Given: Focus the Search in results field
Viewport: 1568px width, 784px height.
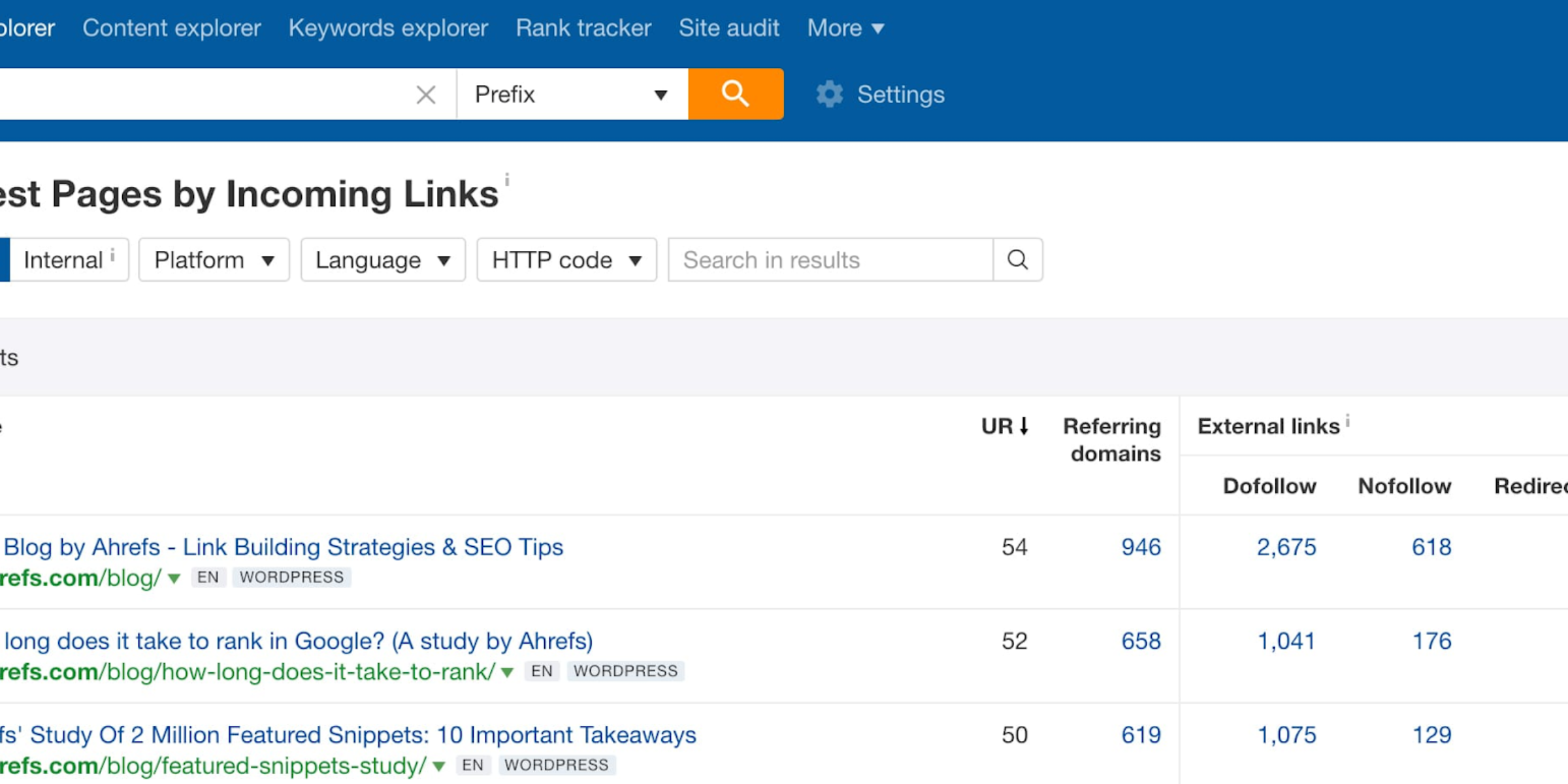Looking at the screenshot, I should [x=830, y=260].
